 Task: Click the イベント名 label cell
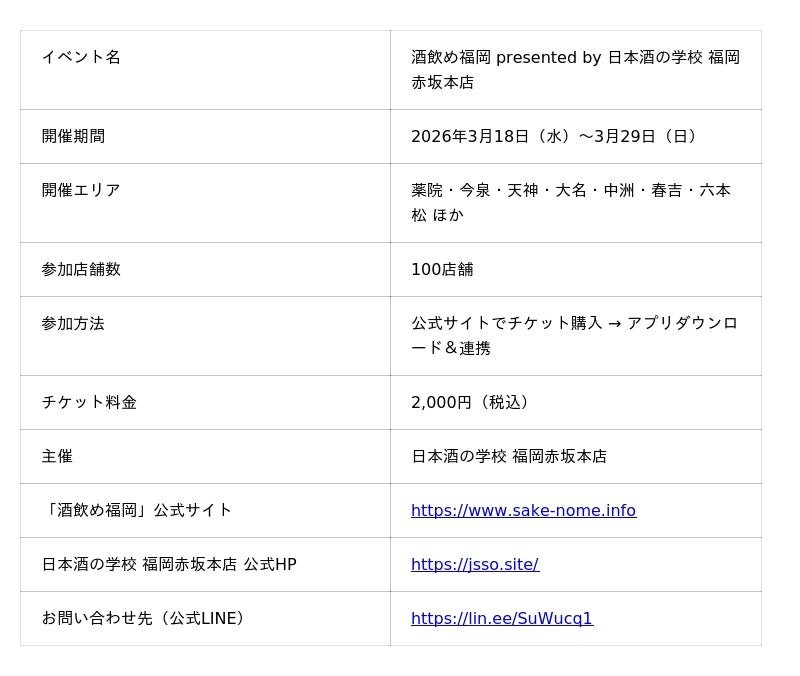81,57
